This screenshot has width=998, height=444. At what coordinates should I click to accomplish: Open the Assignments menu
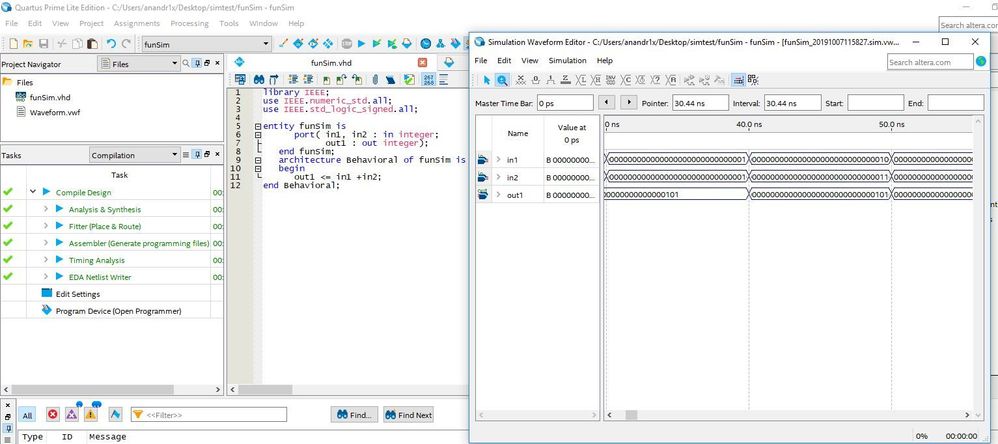point(136,23)
